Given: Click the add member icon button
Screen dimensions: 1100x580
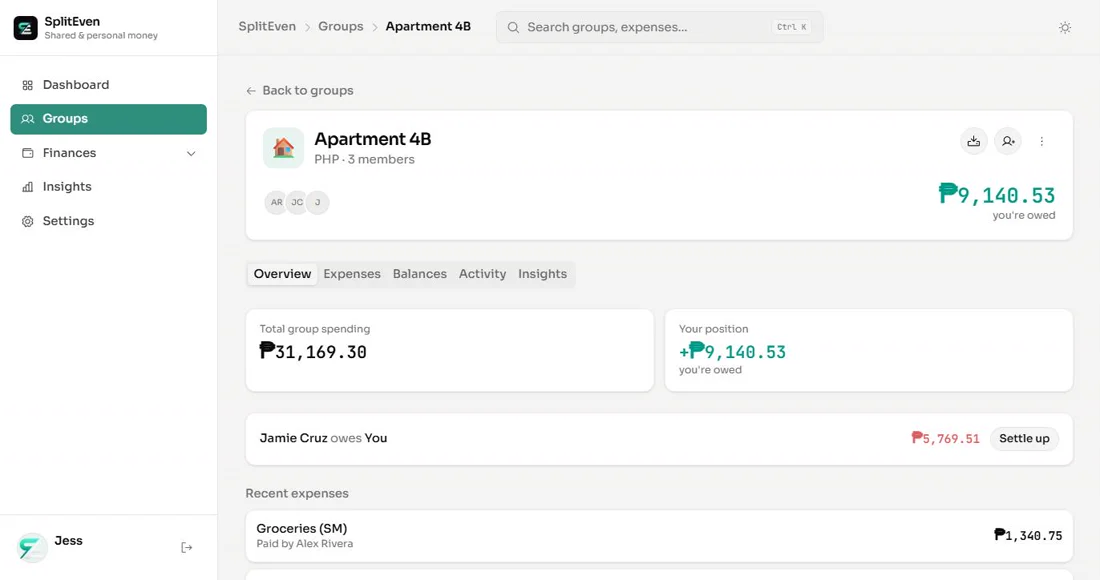Looking at the screenshot, I should pos(1008,142).
